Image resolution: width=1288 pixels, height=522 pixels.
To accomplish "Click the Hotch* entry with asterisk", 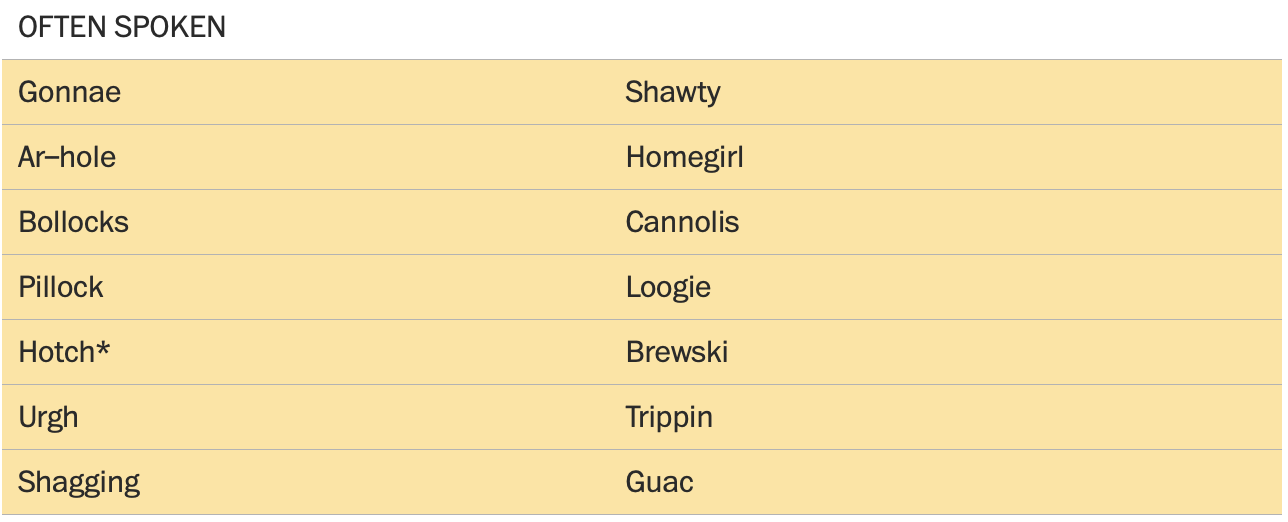I will (x=64, y=352).
